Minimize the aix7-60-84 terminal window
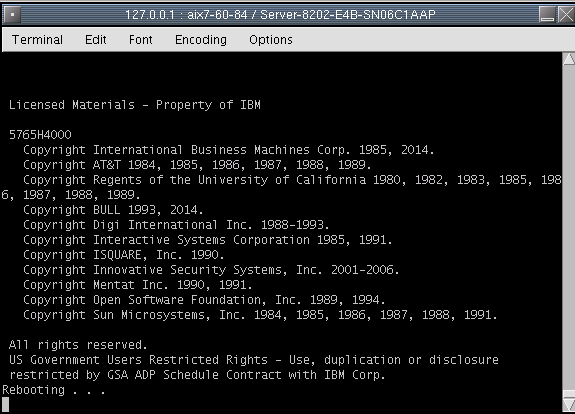This screenshot has height=414, width=575. click(547, 15)
